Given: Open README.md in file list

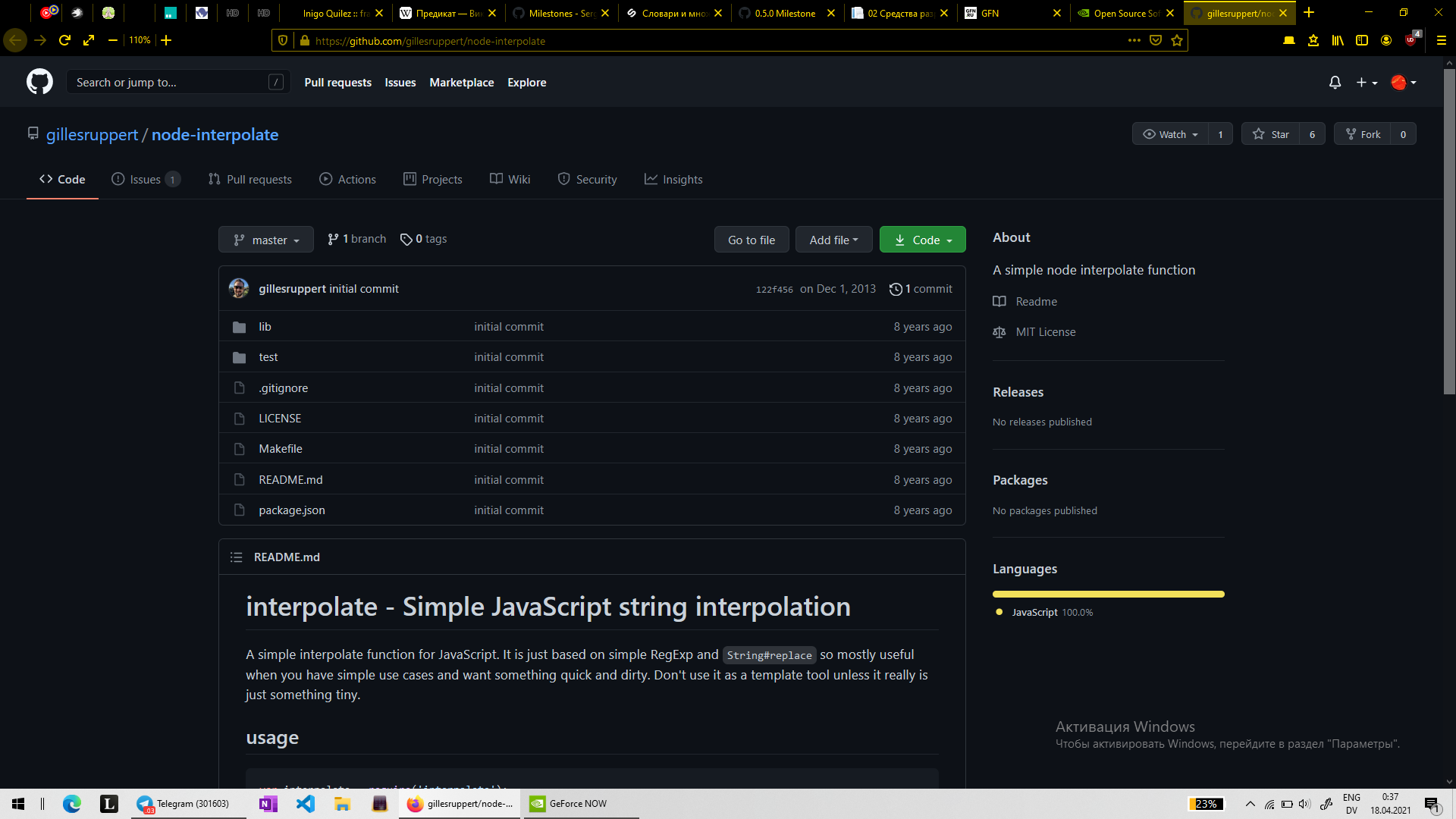Looking at the screenshot, I should click(290, 480).
